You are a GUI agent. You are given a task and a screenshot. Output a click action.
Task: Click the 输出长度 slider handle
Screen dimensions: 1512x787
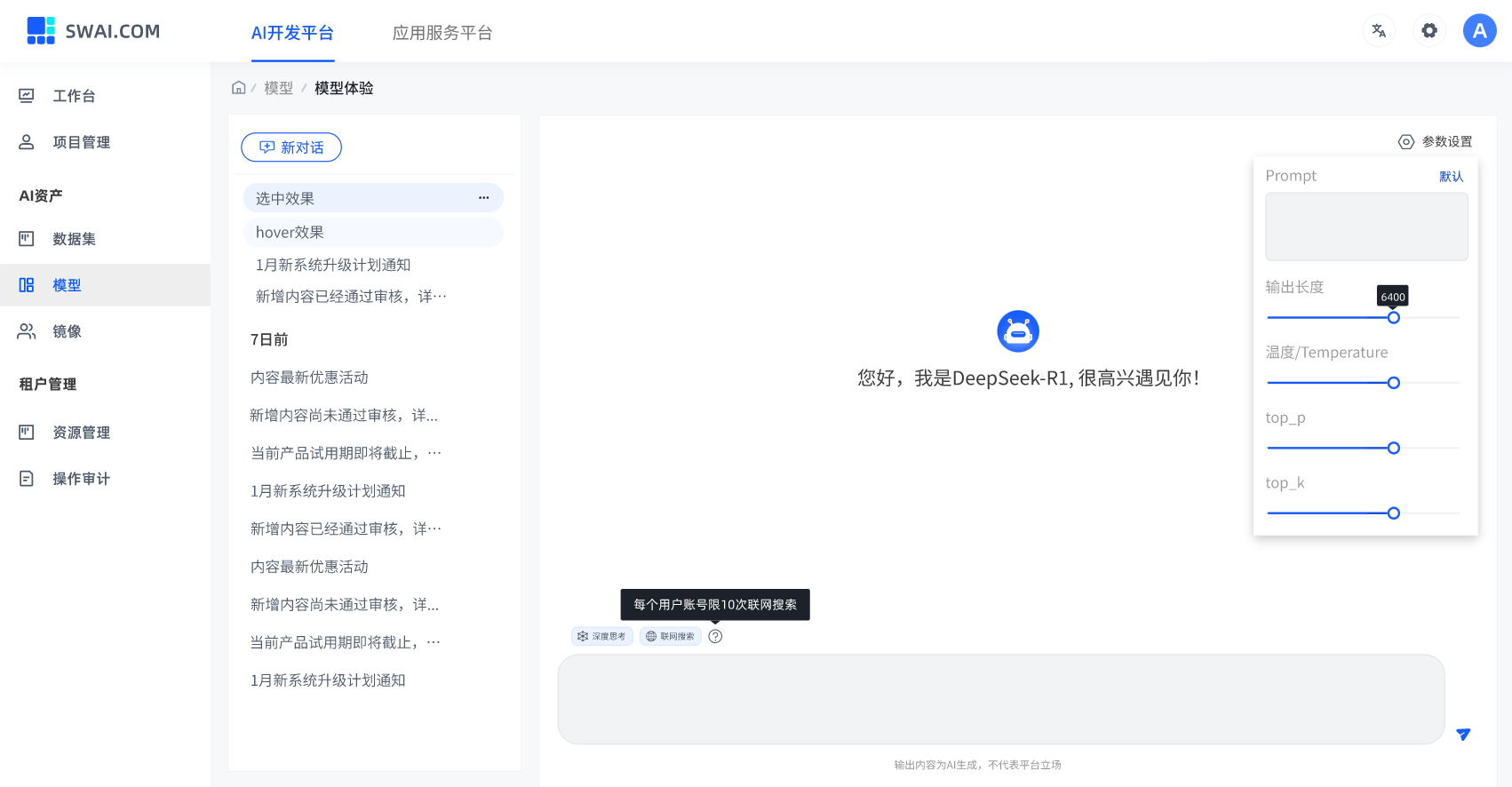[1394, 318]
